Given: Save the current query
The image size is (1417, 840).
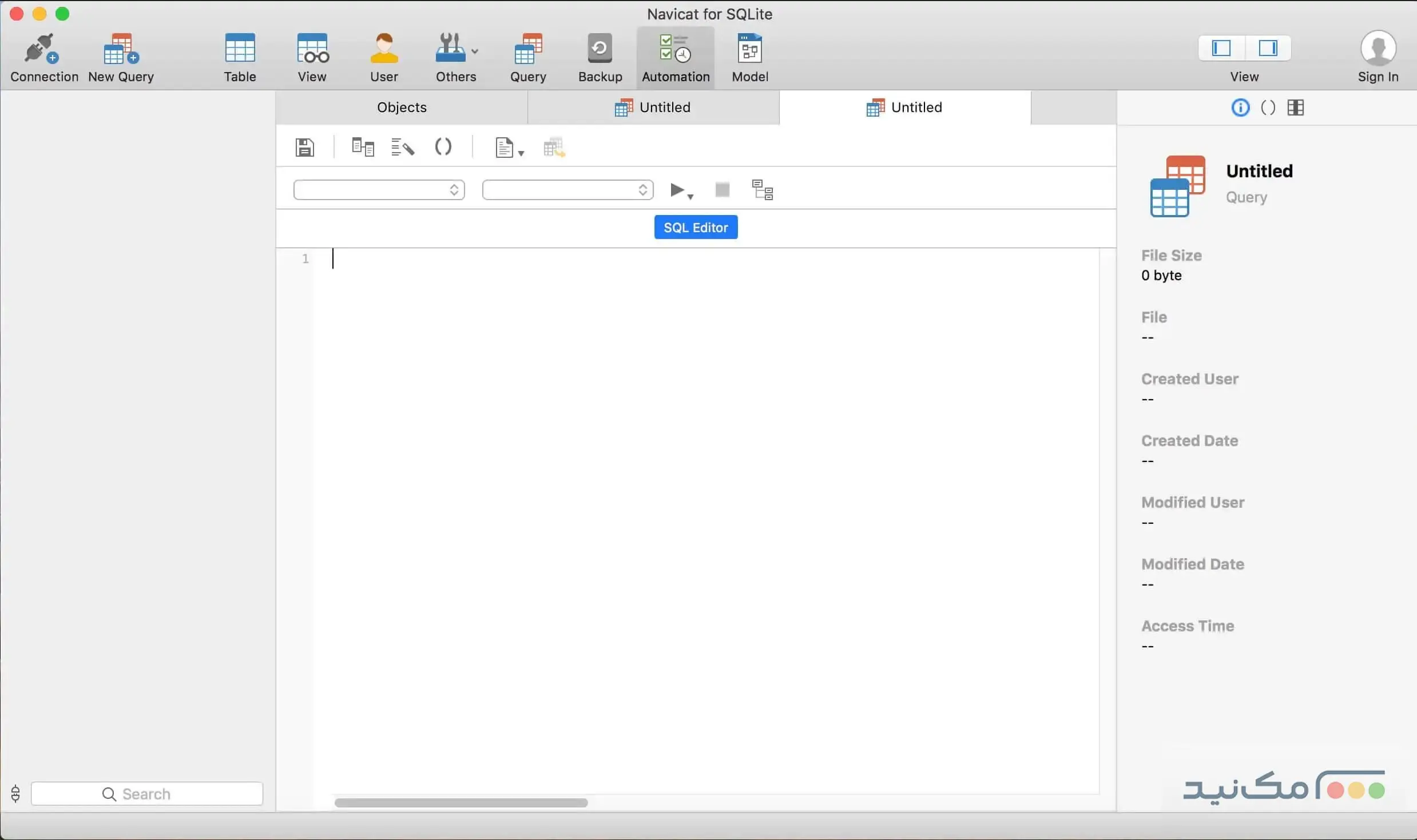Looking at the screenshot, I should [305, 147].
